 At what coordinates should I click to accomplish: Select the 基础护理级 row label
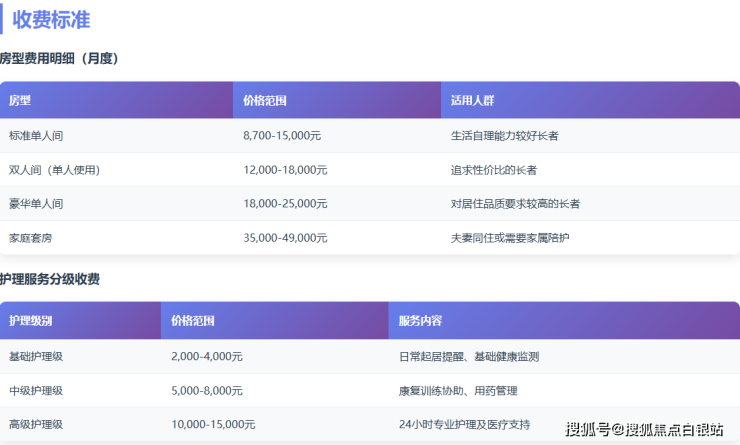click(x=36, y=356)
